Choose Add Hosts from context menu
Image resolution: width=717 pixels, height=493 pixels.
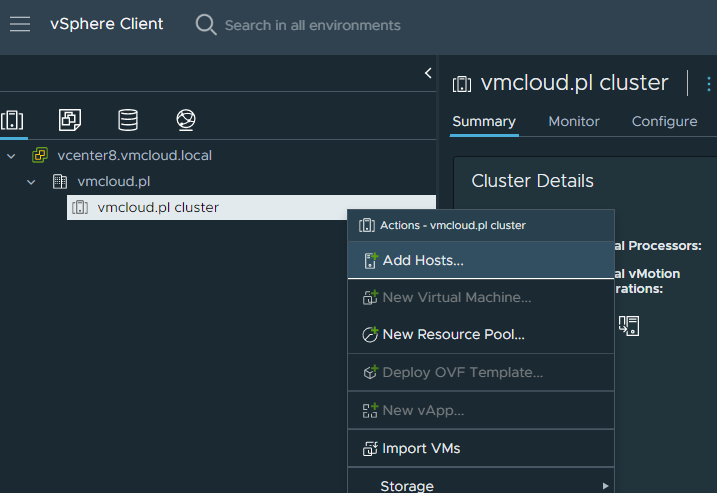click(423, 260)
